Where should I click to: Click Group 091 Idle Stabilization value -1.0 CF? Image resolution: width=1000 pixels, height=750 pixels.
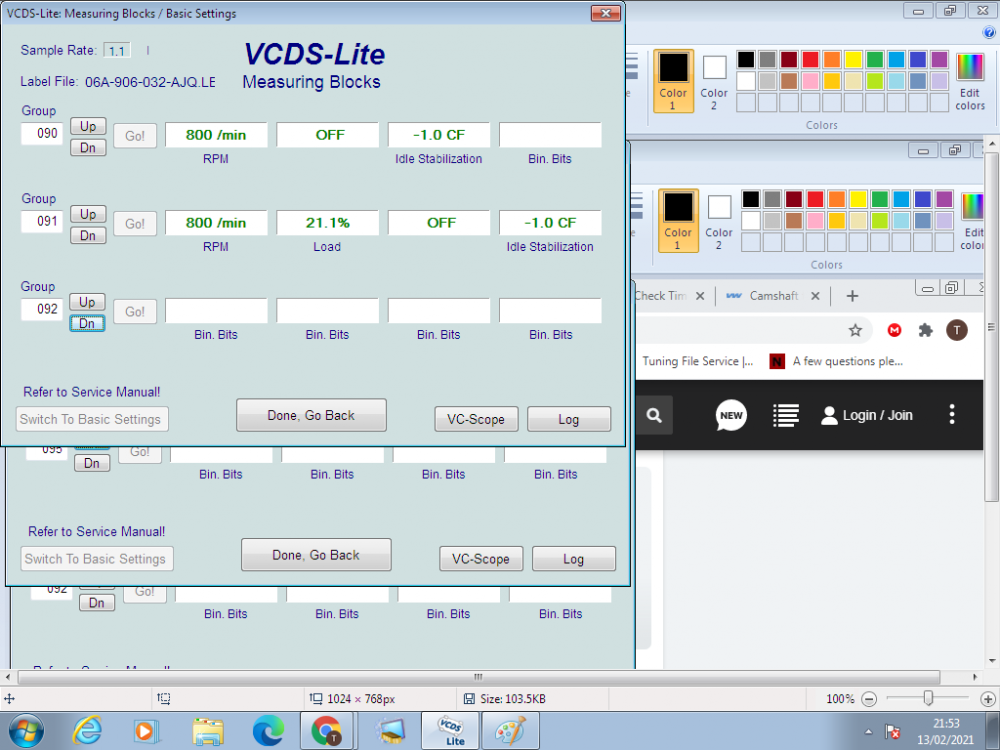point(550,223)
